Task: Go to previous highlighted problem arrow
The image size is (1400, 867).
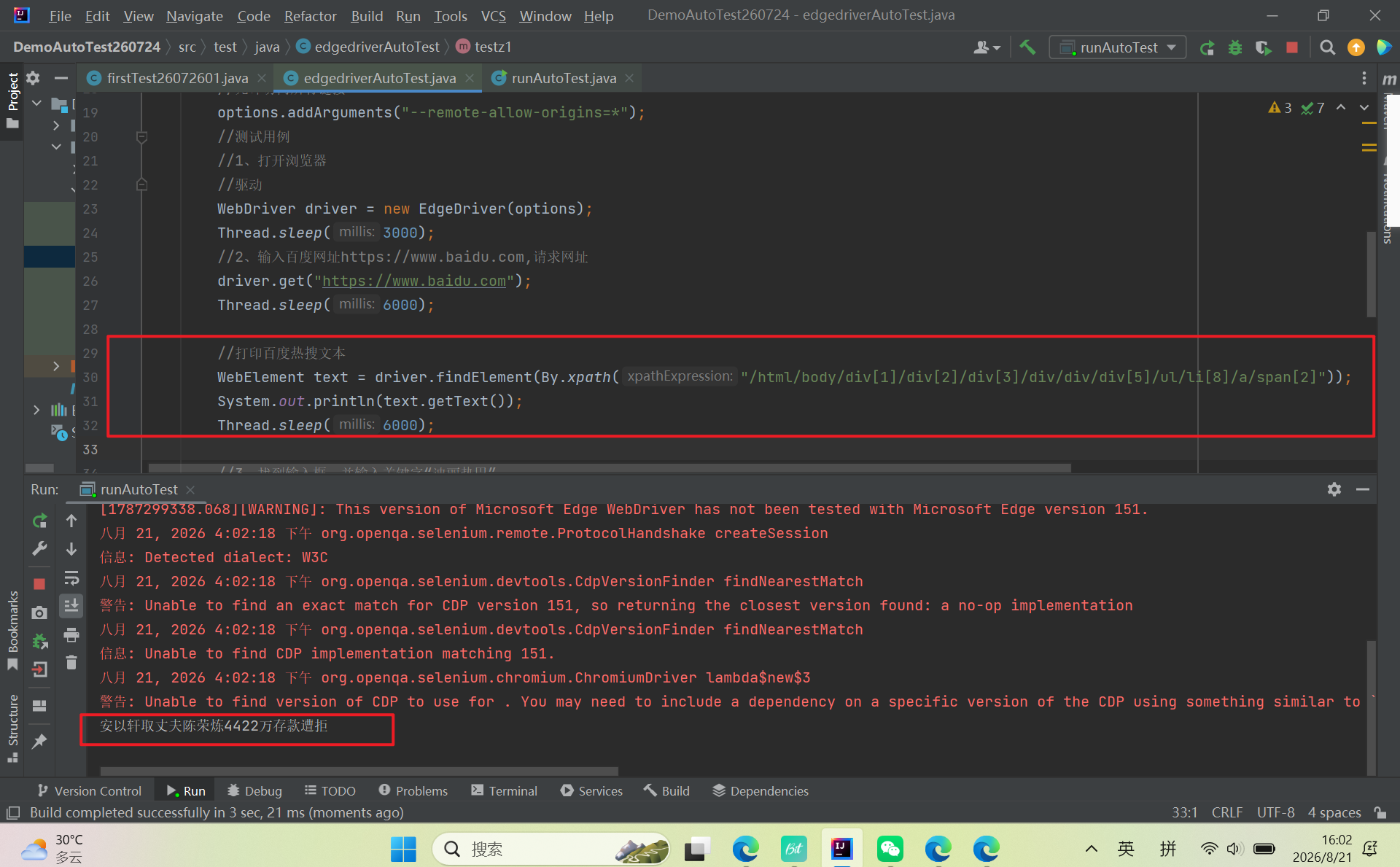Action: (x=1341, y=108)
